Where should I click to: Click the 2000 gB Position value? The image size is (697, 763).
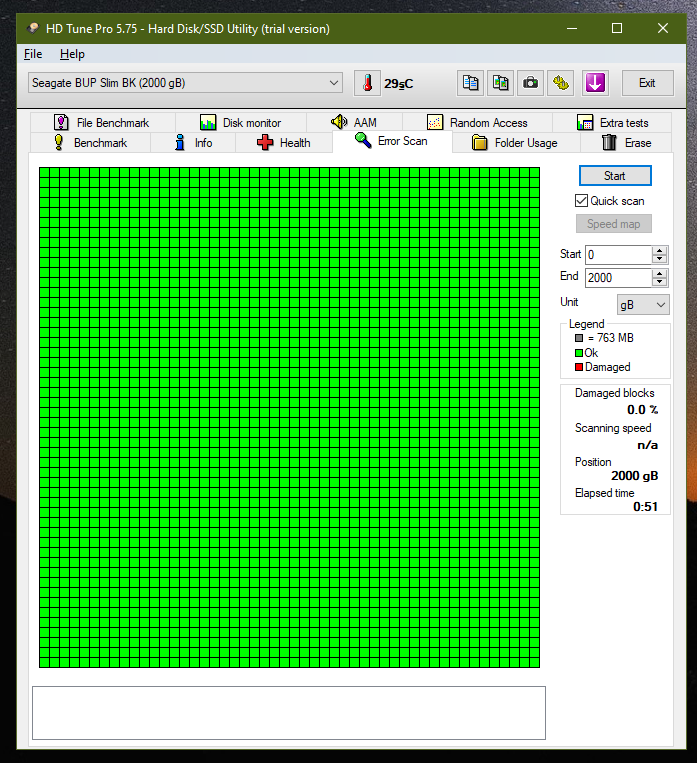pos(635,475)
